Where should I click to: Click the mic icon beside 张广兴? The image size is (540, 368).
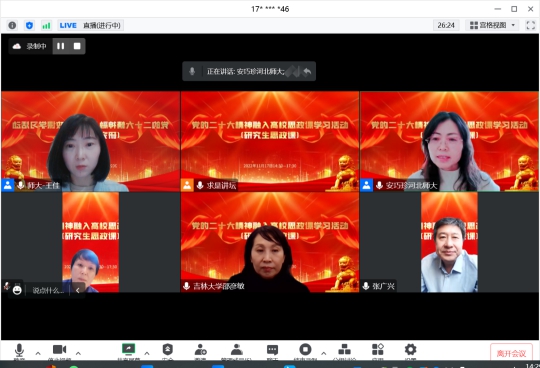coord(366,286)
